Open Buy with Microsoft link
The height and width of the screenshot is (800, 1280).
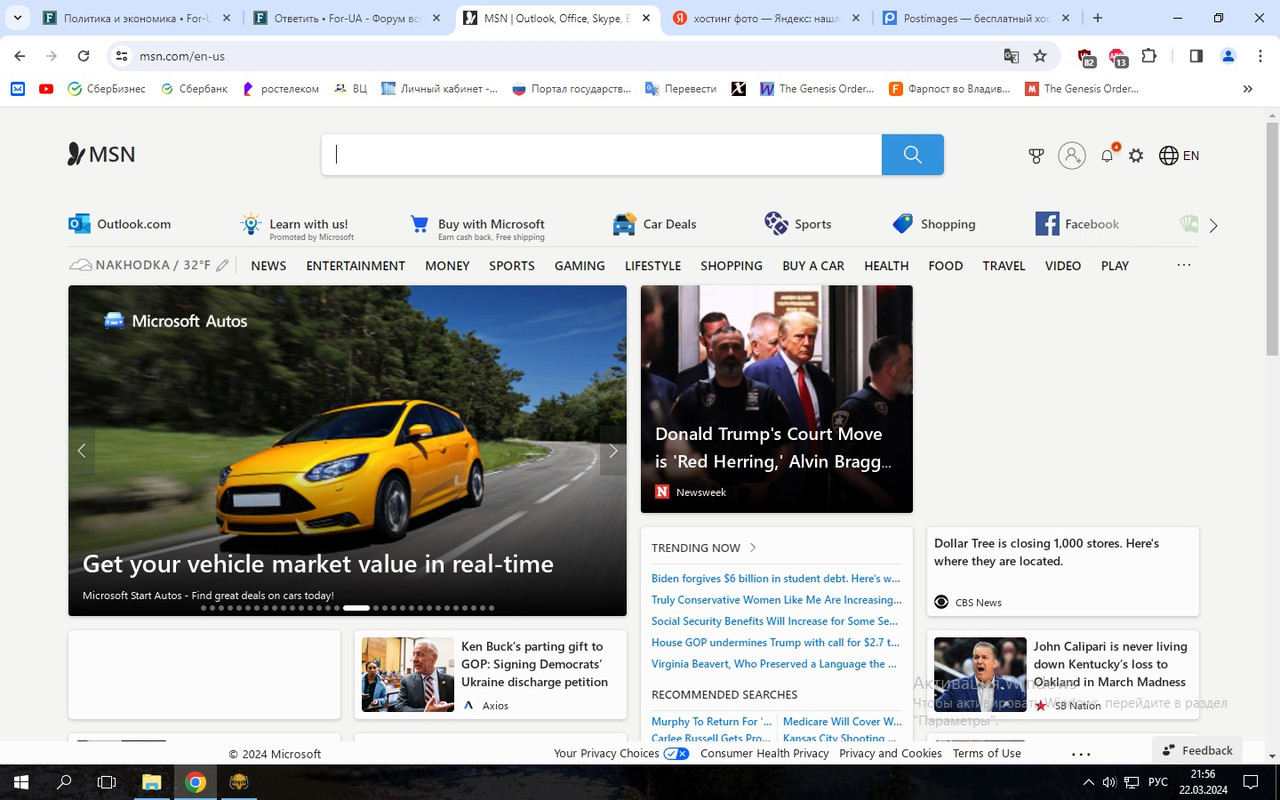[478, 227]
